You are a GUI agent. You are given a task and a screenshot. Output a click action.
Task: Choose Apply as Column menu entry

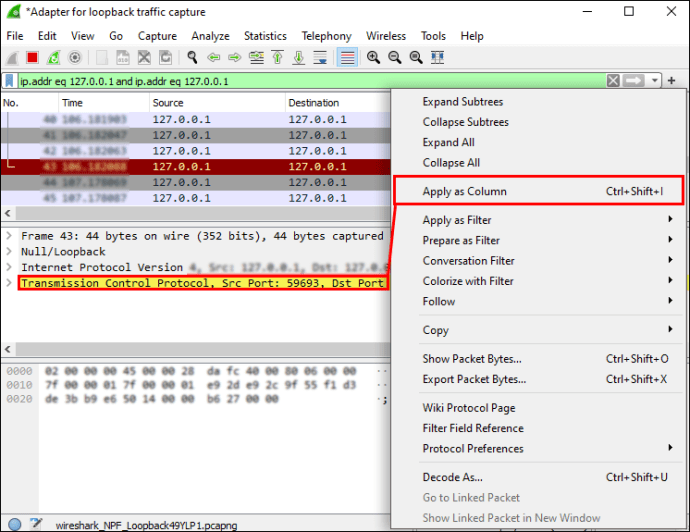(x=539, y=191)
